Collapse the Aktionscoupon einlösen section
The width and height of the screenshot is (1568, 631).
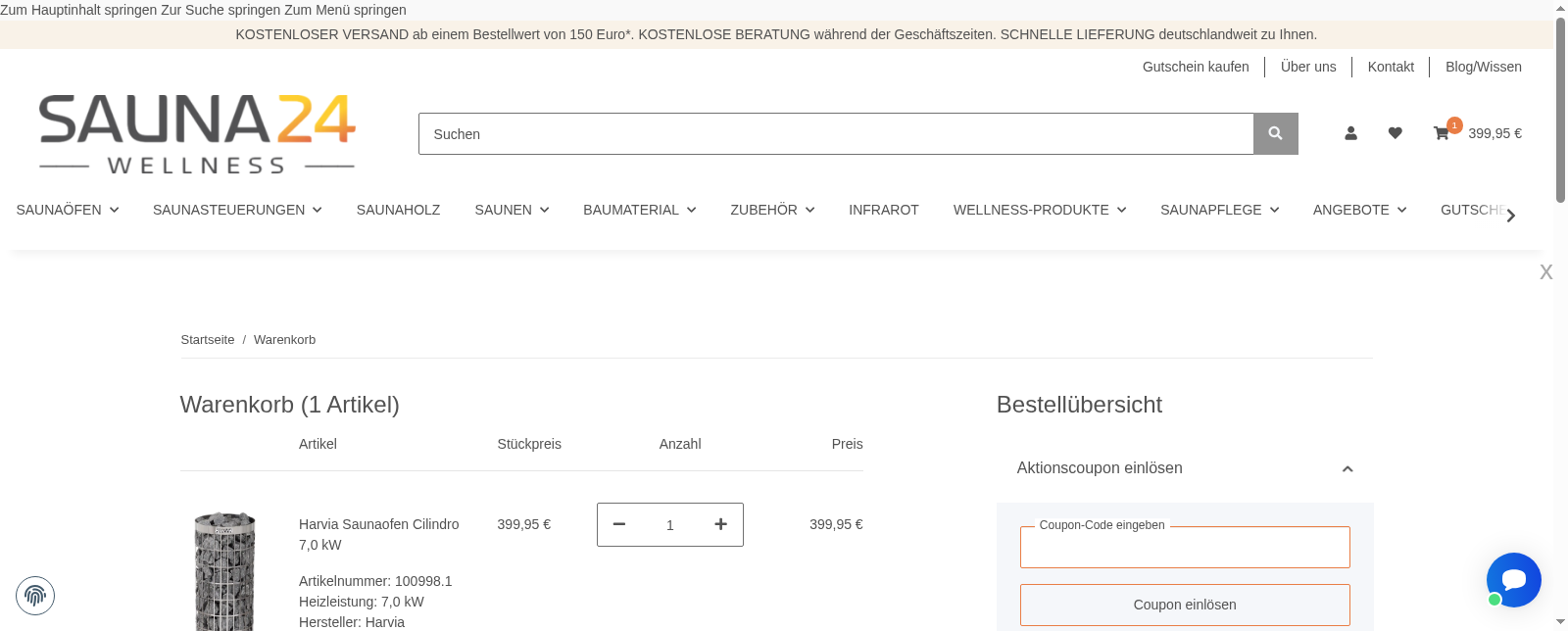pos(1347,468)
